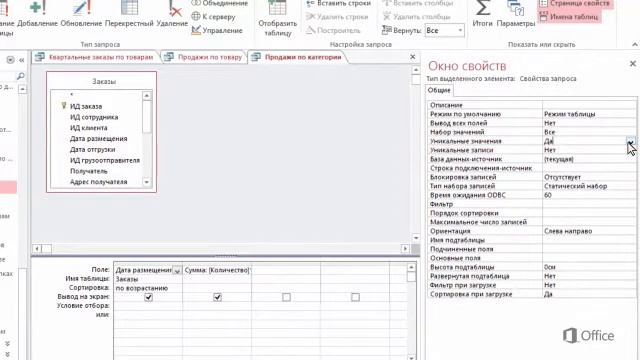
Task: Select Дата размещения field in Заказы list
Action: pos(98,139)
